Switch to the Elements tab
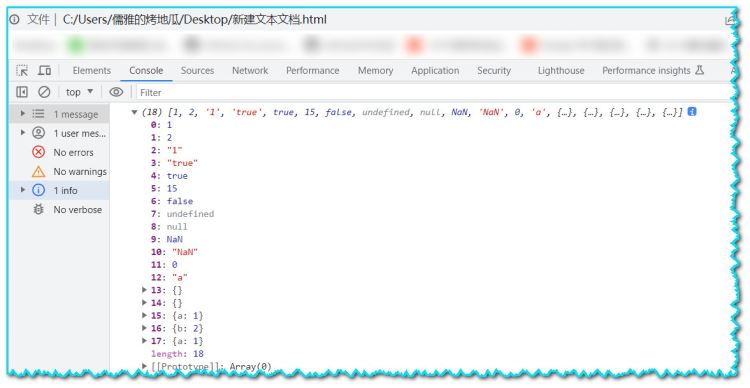750x388 pixels. pos(91,70)
